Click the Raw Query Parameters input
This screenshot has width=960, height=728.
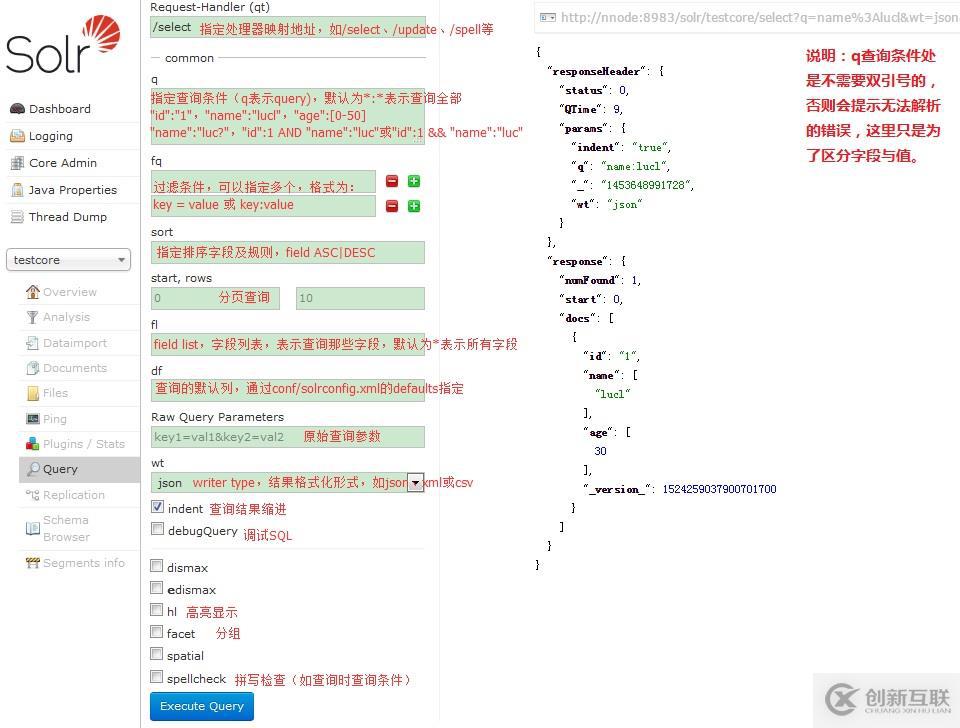tap(288, 437)
